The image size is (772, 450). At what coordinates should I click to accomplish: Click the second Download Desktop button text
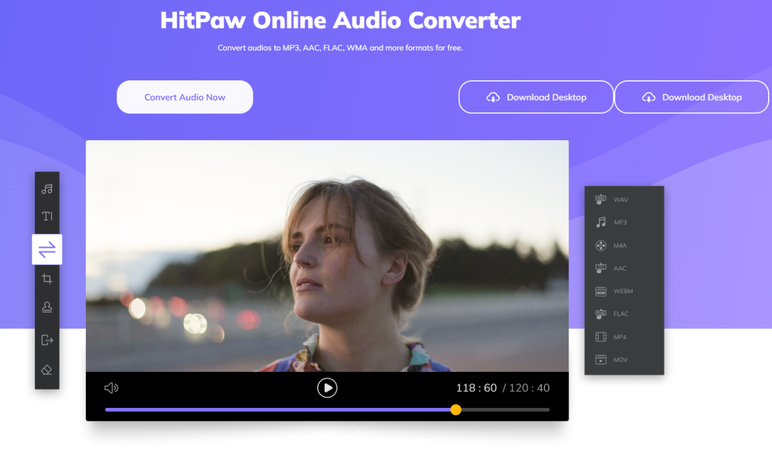coord(702,97)
